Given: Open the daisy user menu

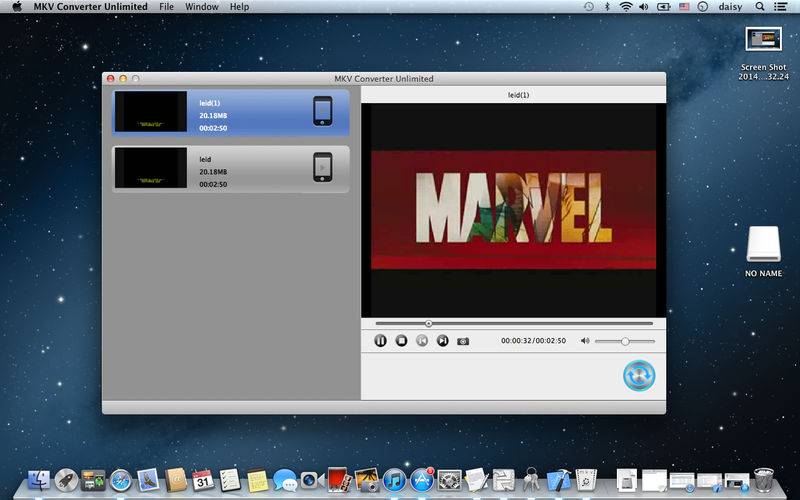Looking at the screenshot, I should (x=730, y=7).
